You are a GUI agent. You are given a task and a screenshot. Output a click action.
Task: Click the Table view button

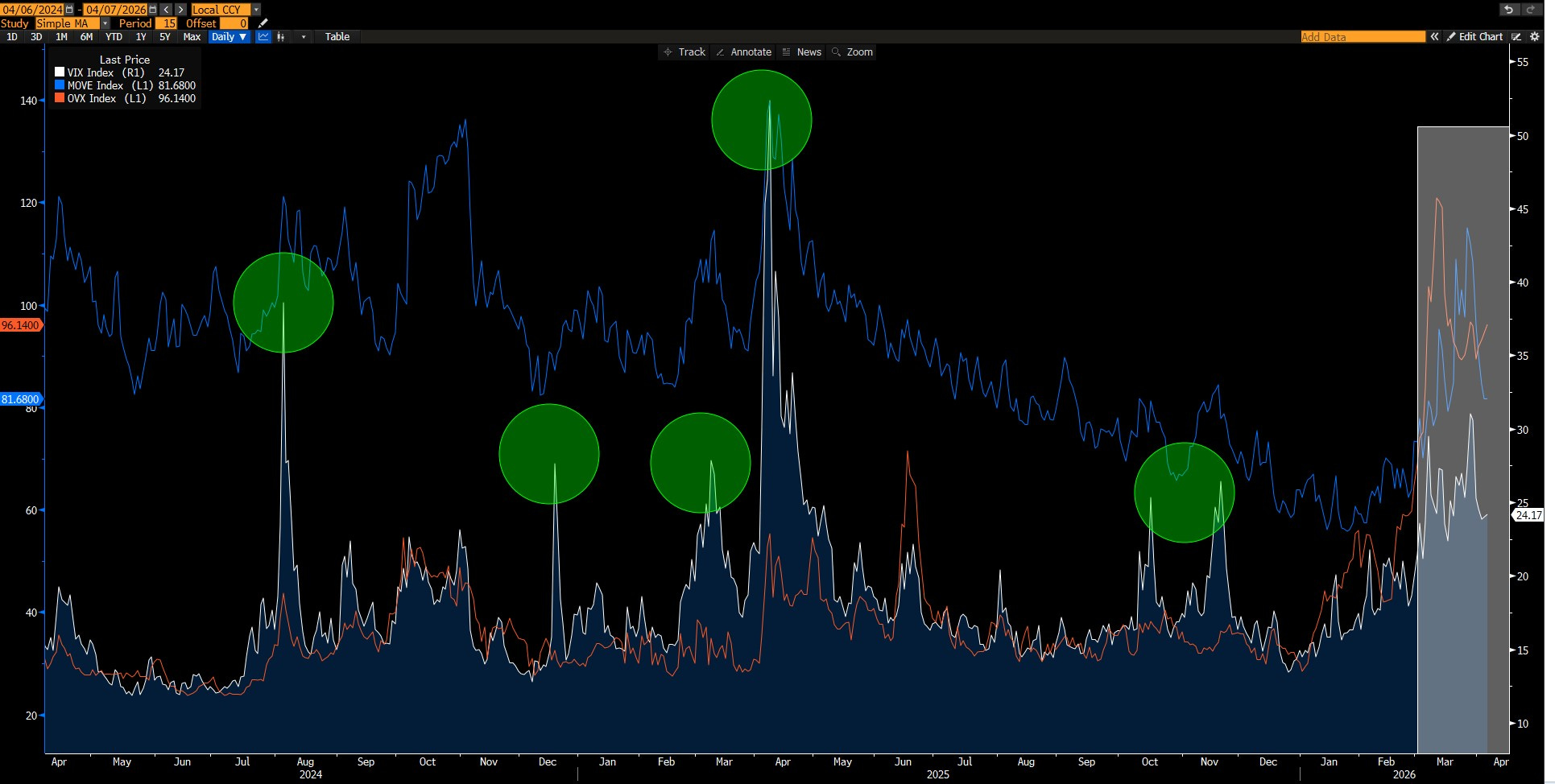coord(337,37)
